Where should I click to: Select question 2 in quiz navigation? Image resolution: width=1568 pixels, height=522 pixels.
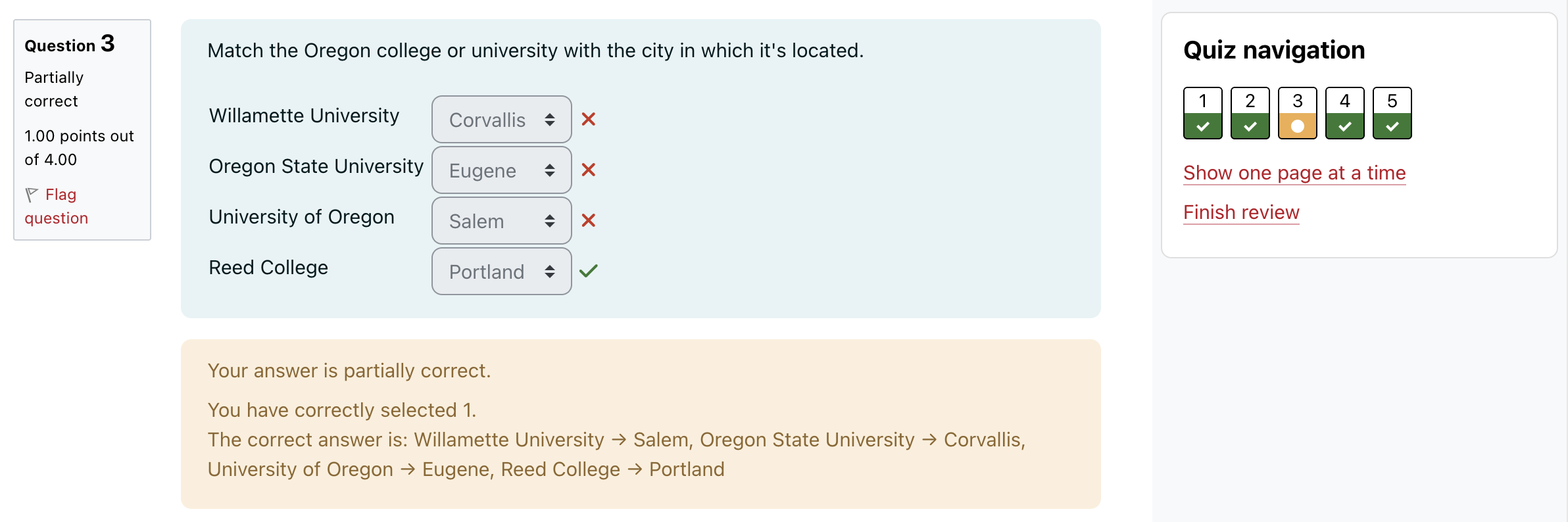(x=1250, y=113)
